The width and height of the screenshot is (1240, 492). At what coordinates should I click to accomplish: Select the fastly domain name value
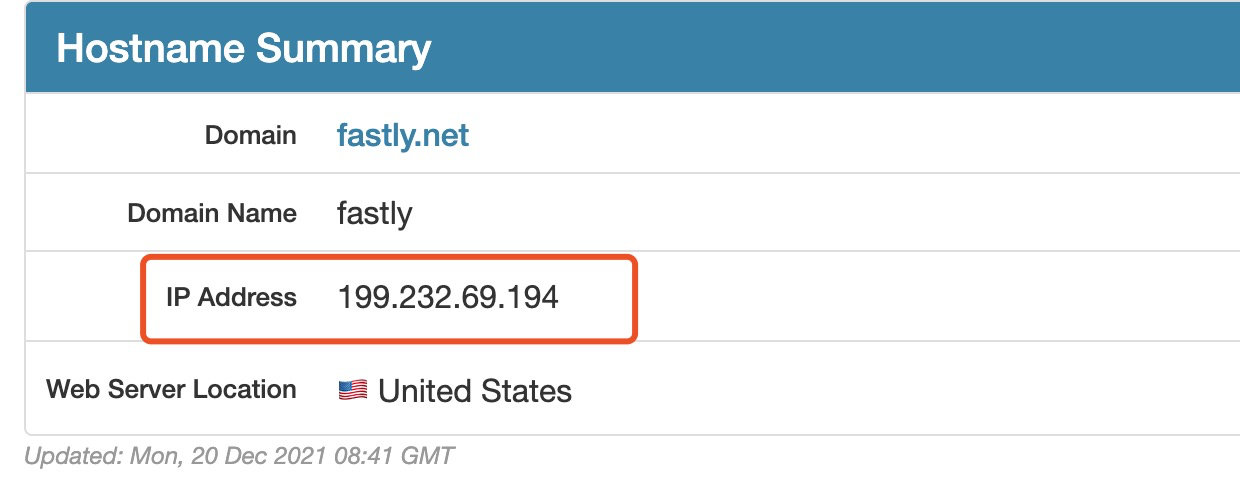(x=375, y=213)
